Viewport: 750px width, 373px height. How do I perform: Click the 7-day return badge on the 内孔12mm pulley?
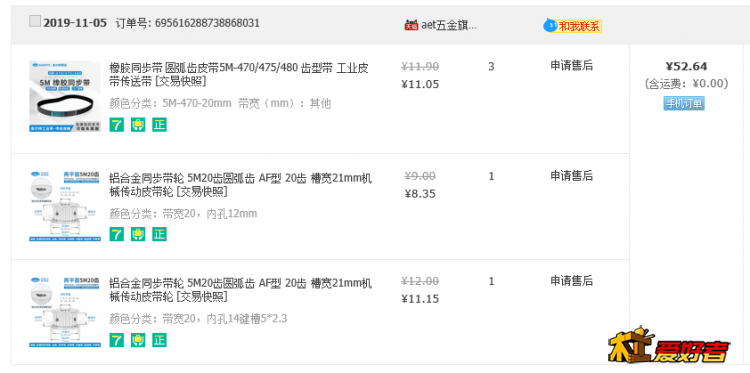(x=116, y=234)
